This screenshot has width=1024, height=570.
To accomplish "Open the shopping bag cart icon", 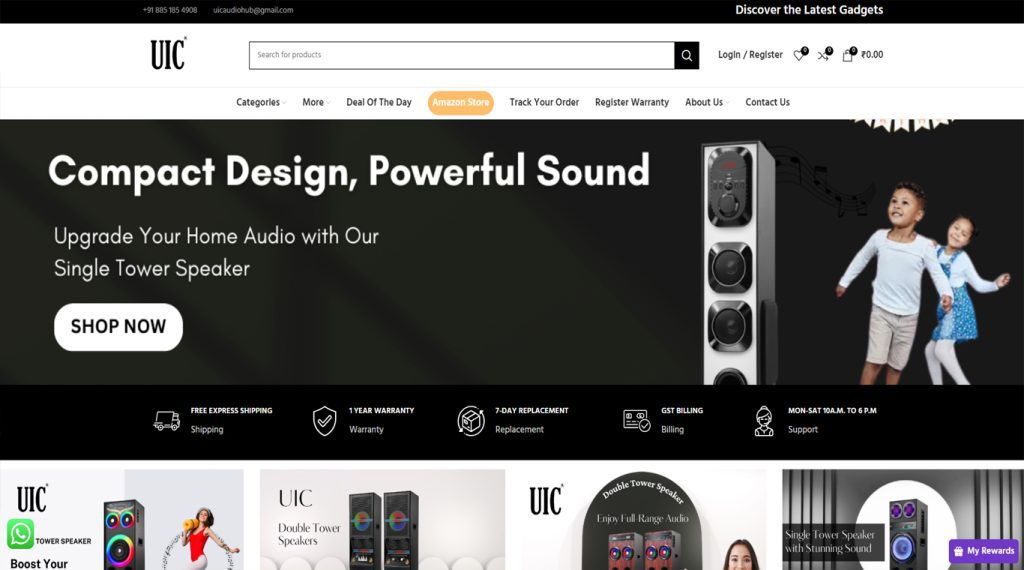I will coord(848,55).
